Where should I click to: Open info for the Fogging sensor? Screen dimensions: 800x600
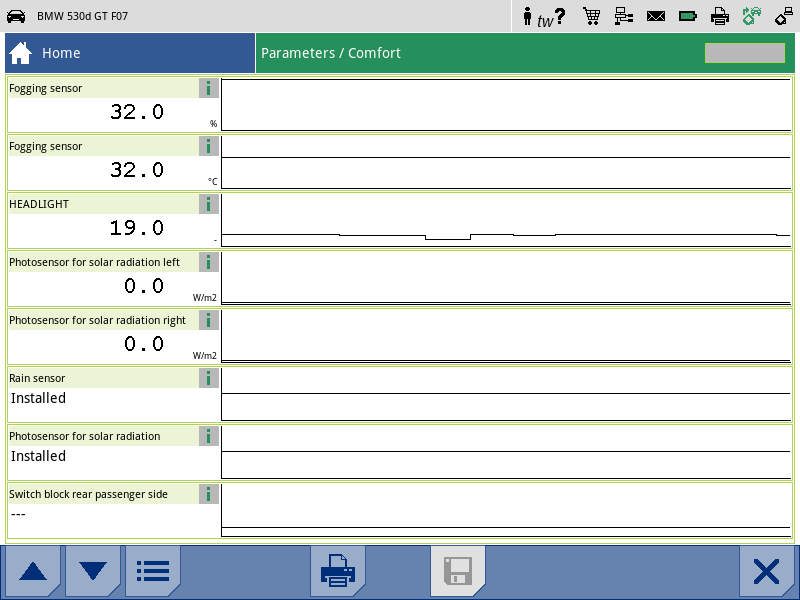208,88
